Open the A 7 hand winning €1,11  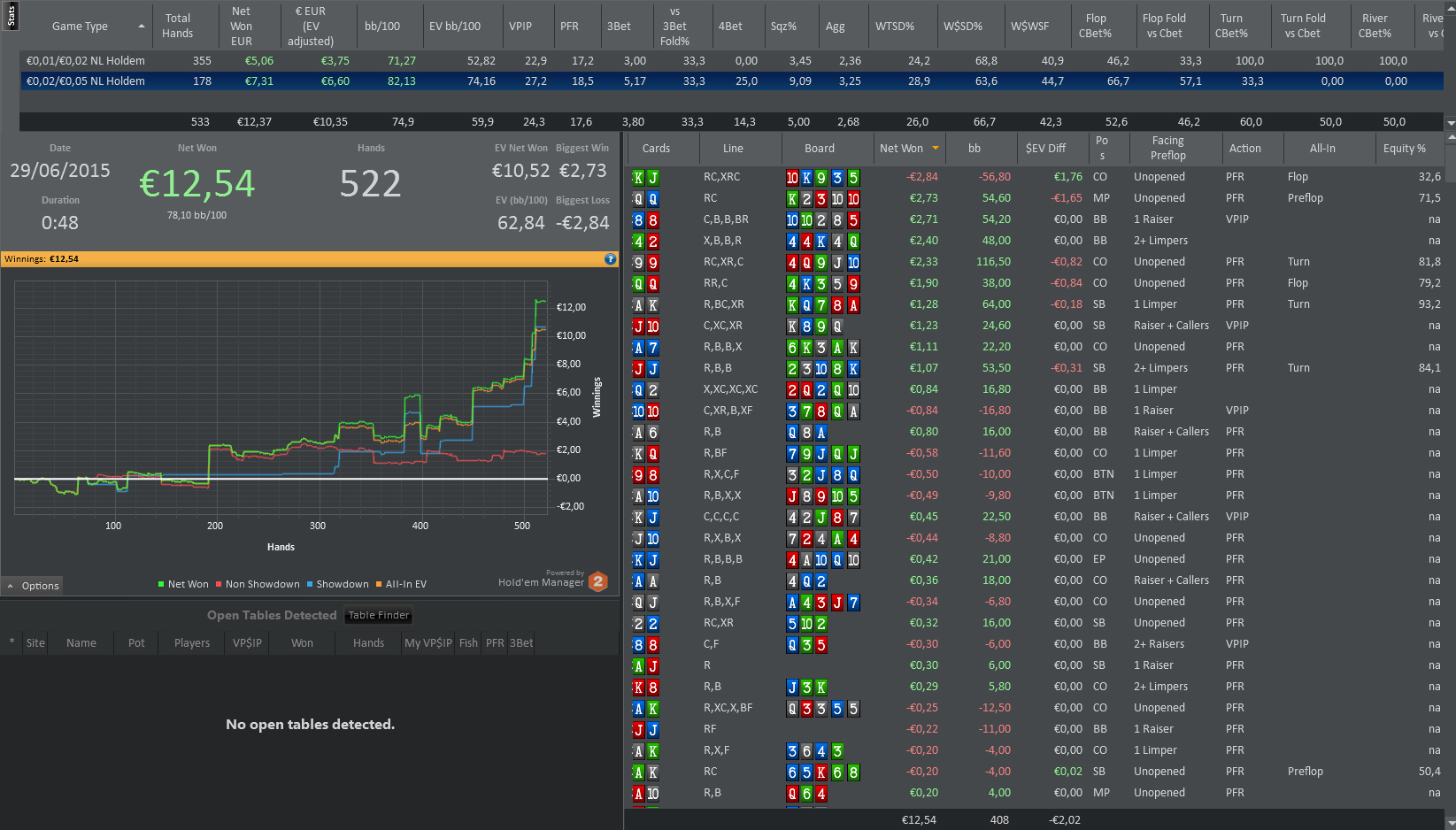[x=1036, y=347]
